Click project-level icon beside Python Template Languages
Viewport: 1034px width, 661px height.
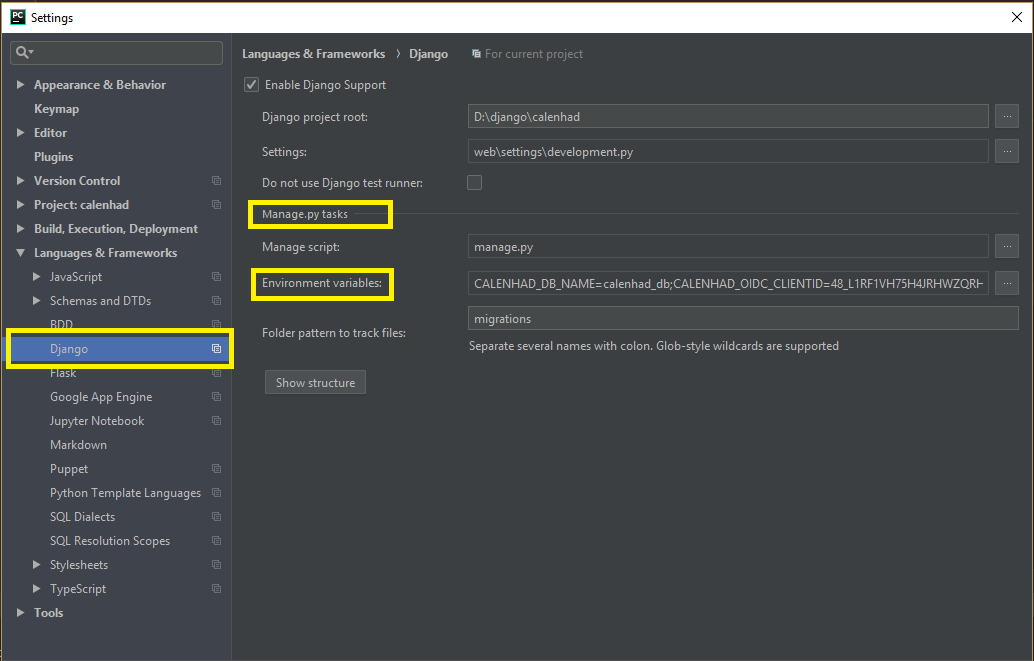coord(216,493)
